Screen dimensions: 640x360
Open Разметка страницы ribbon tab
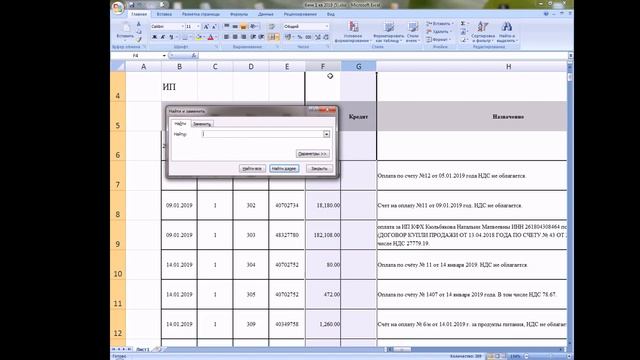[201, 14]
